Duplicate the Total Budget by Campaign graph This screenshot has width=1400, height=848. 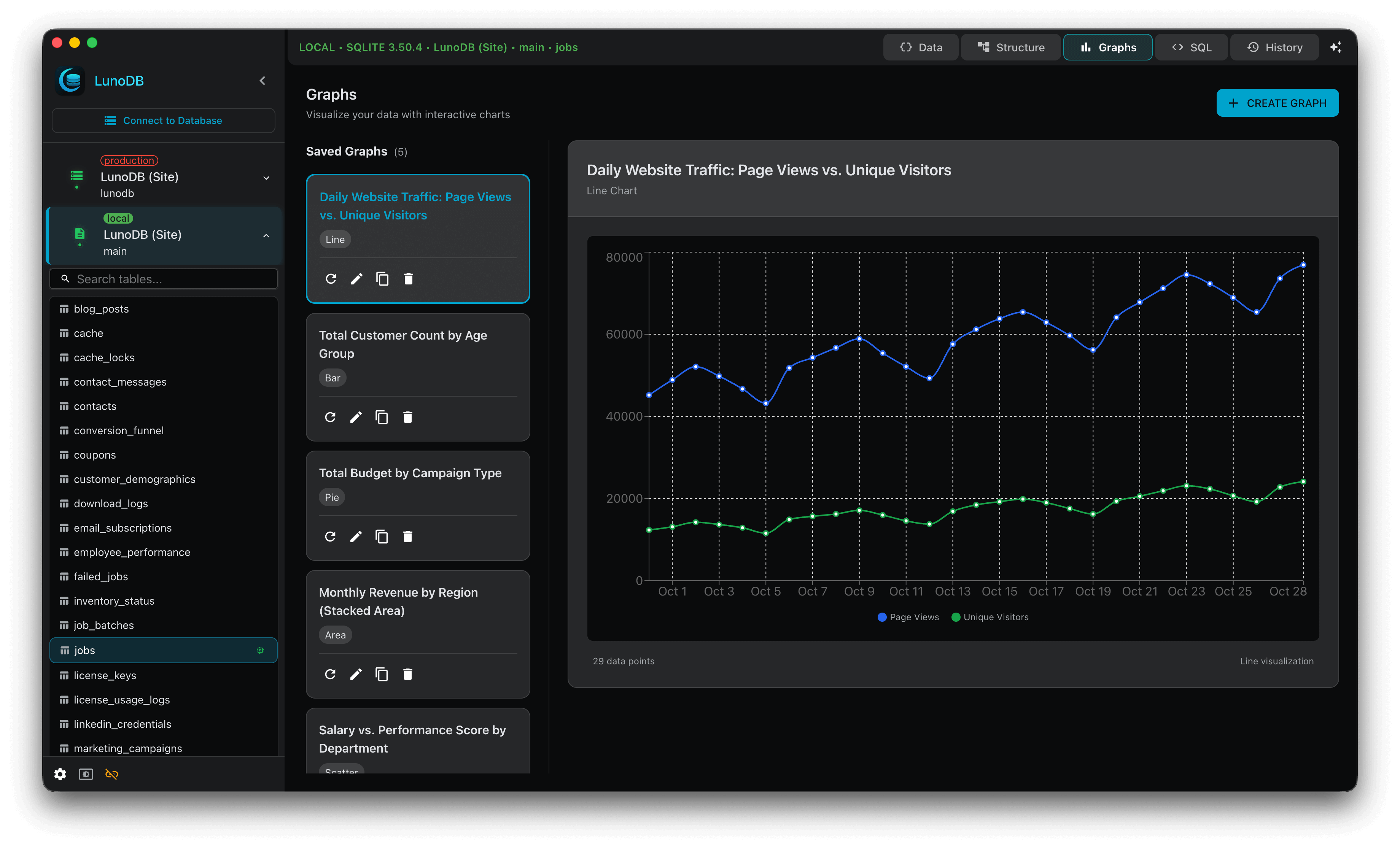point(382,536)
